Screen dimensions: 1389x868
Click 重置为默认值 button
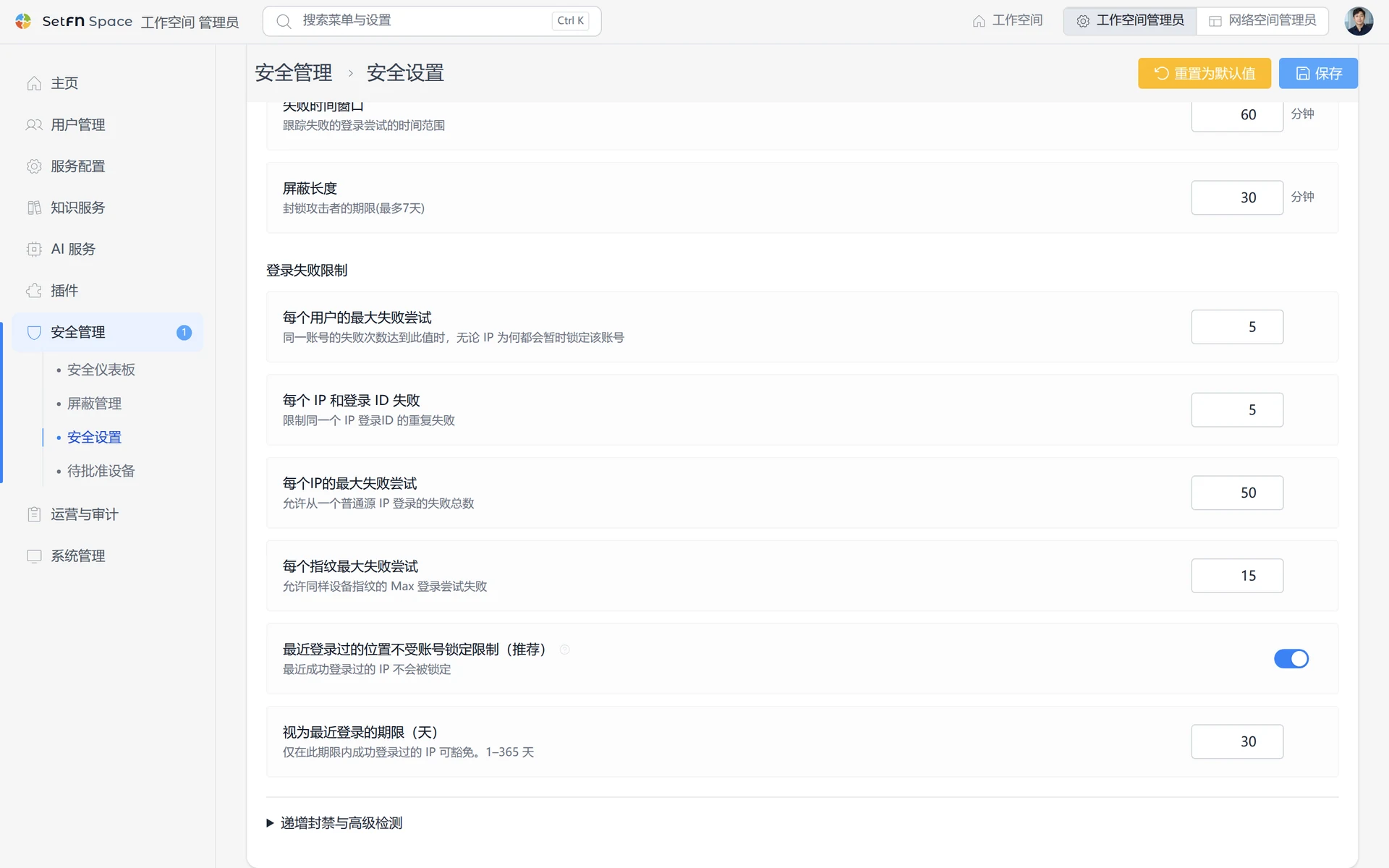click(1205, 73)
